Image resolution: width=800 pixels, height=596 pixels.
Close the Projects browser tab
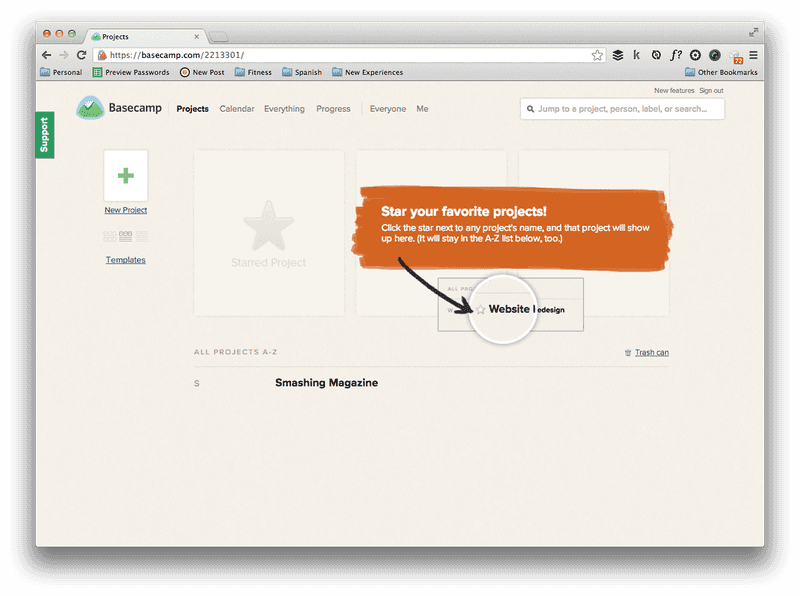pos(196,37)
